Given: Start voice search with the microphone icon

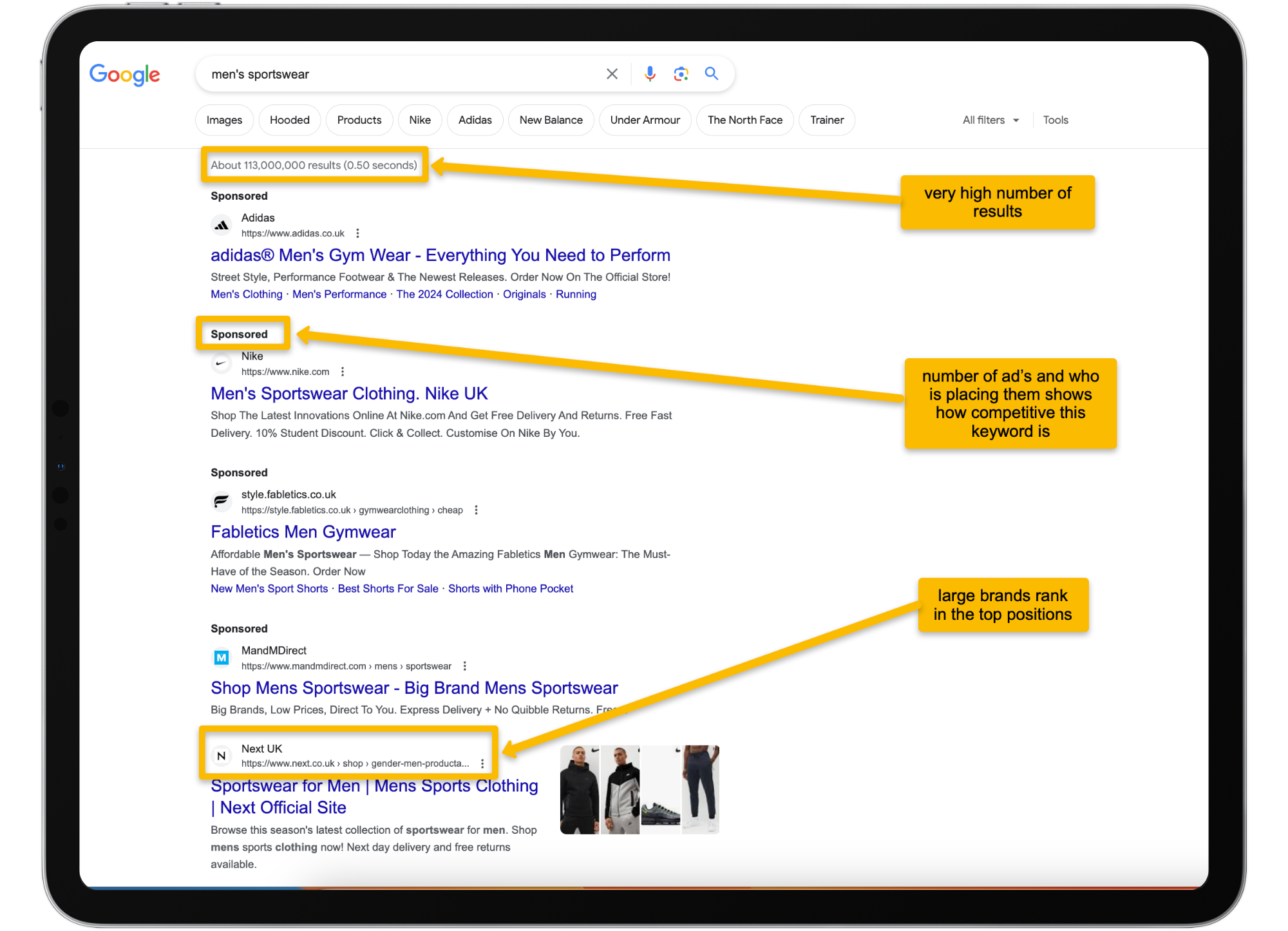Looking at the screenshot, I should [650, 74].
